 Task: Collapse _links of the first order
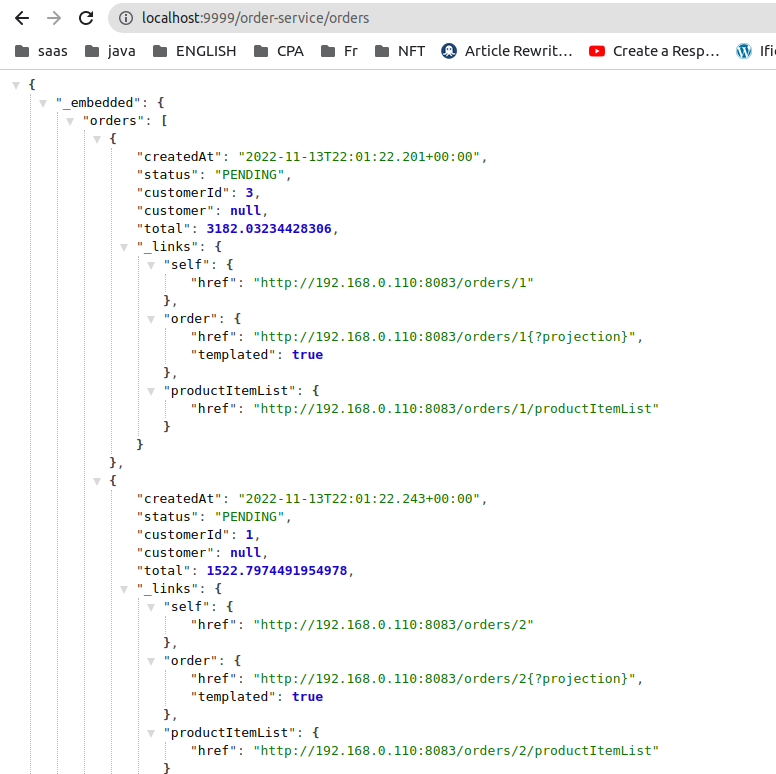[x=124, y=247]
